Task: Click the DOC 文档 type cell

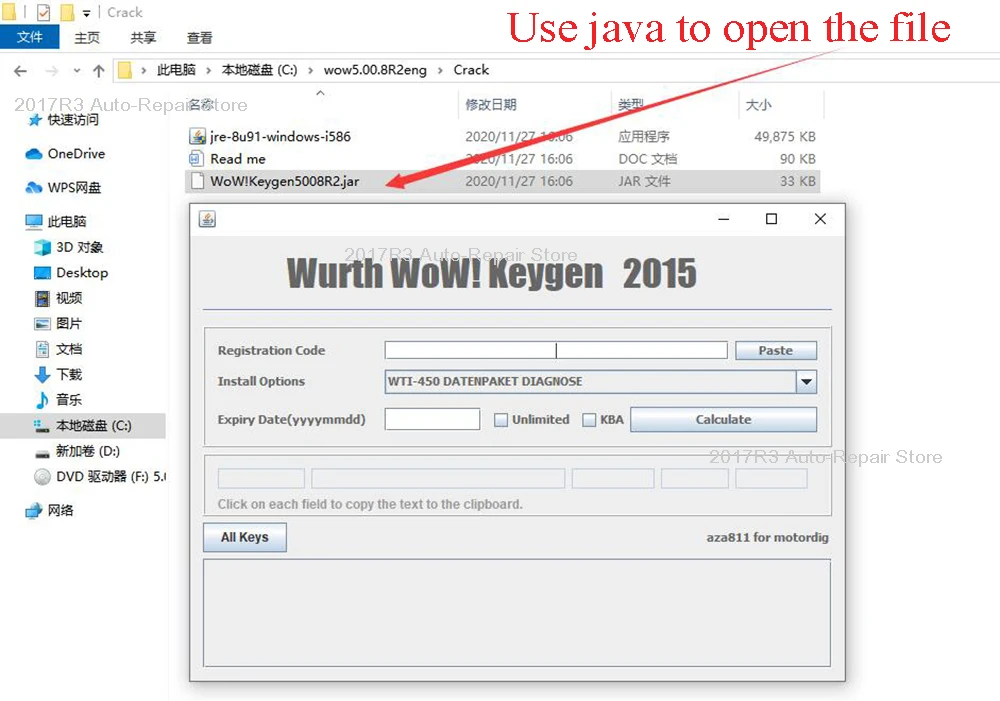Action: (648, 159)
